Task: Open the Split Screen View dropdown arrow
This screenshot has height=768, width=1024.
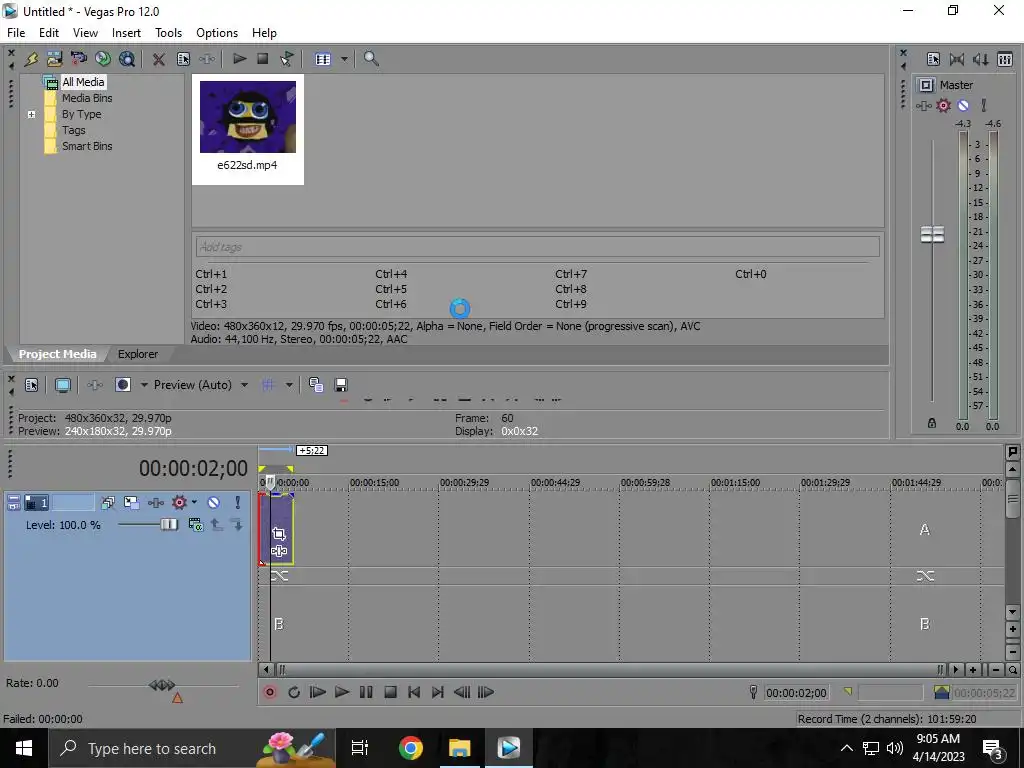Action: pos(144,385)
